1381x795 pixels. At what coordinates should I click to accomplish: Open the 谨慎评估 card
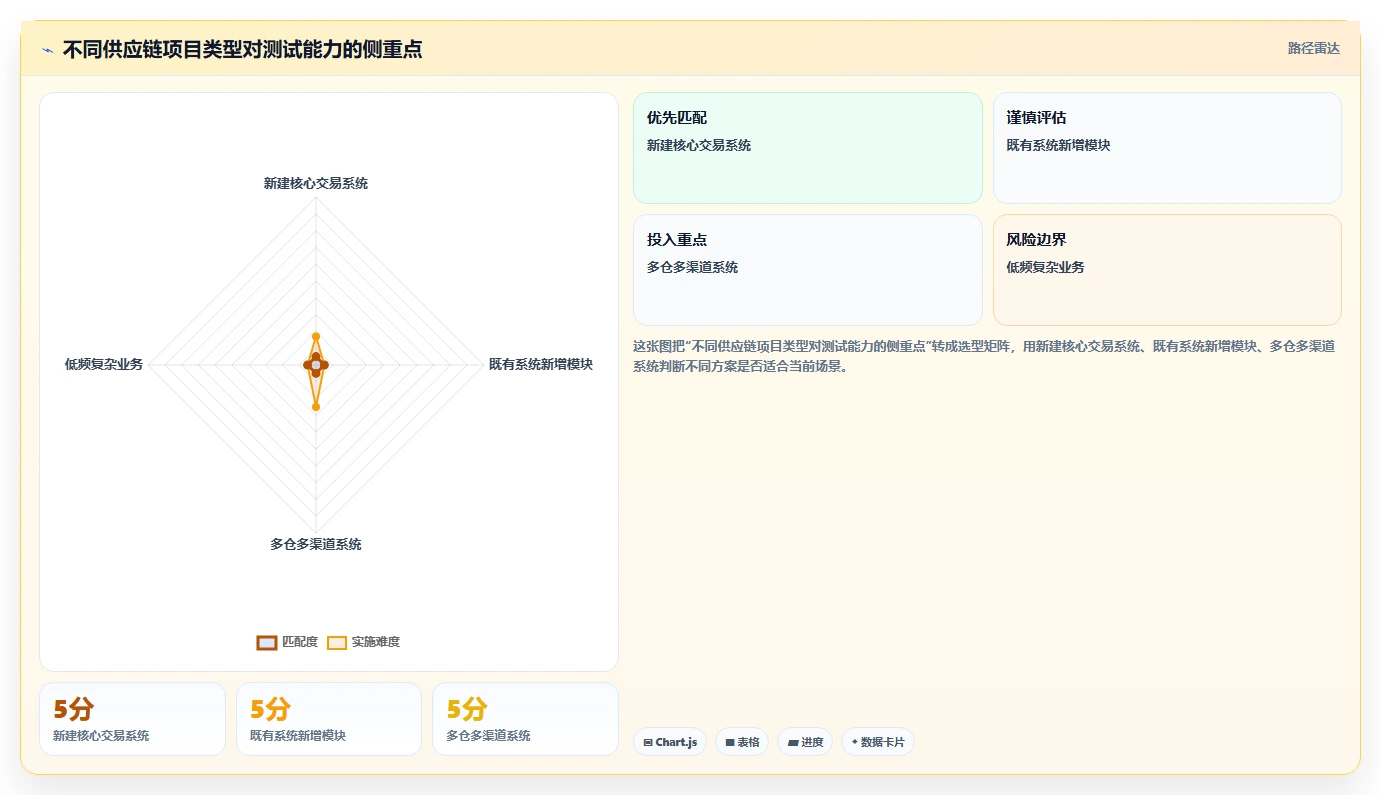(x=1167, y=148)
